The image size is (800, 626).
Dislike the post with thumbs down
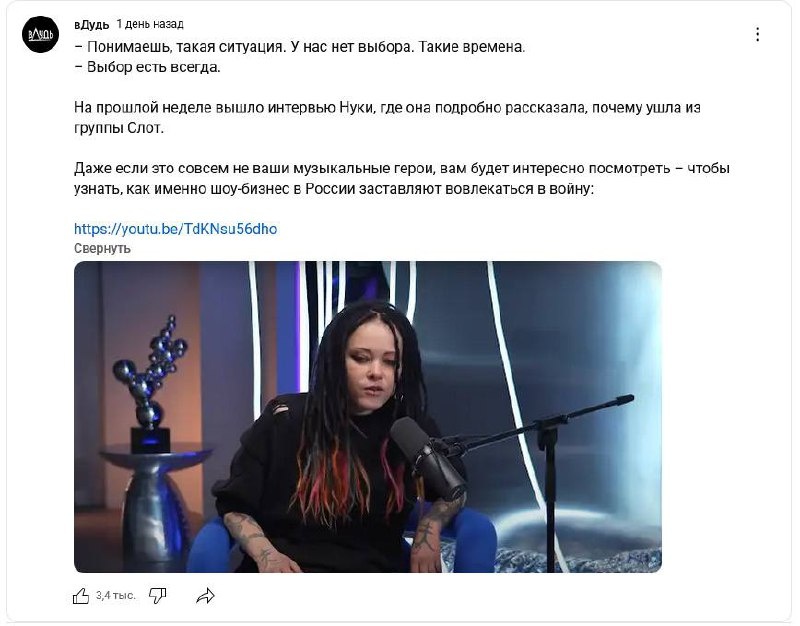coord(158,595)
